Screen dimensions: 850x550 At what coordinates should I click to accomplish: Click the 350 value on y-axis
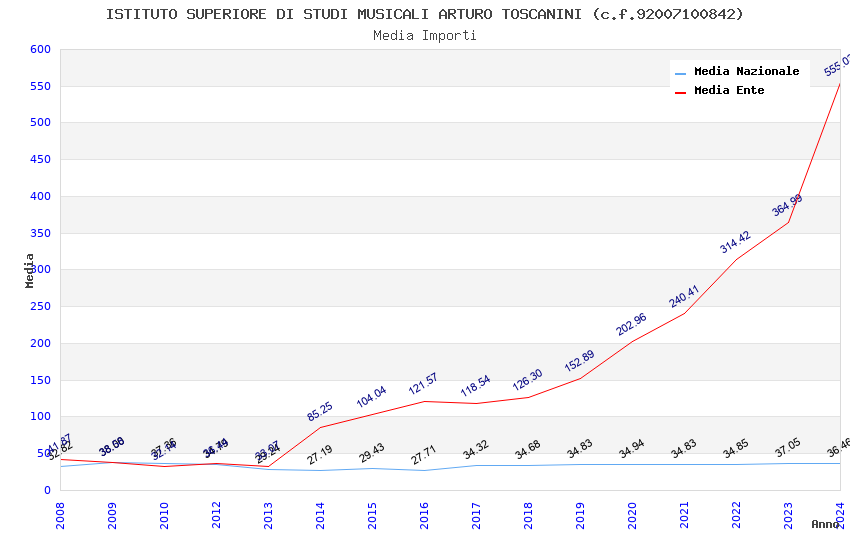(40, 233)
